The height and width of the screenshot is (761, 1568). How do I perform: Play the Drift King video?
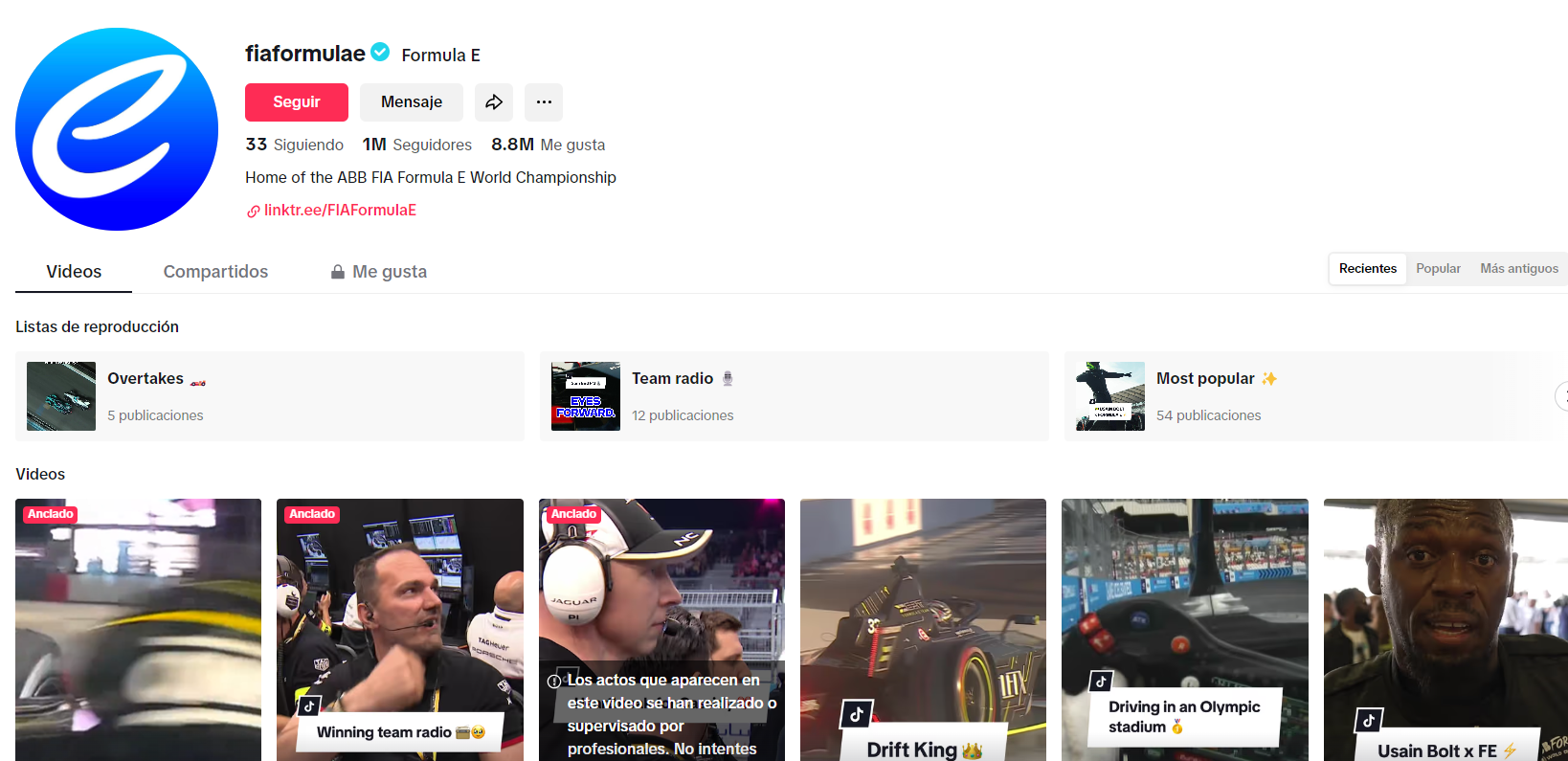point(923,630)
